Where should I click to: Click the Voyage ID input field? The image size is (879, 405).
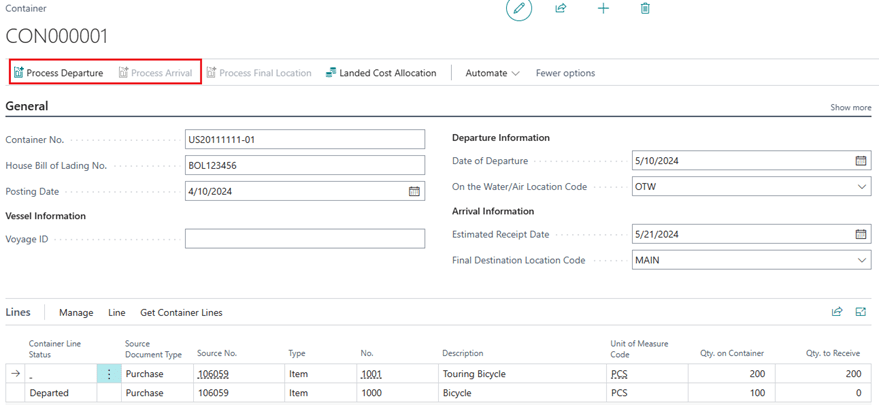click(x=305, y=239)
